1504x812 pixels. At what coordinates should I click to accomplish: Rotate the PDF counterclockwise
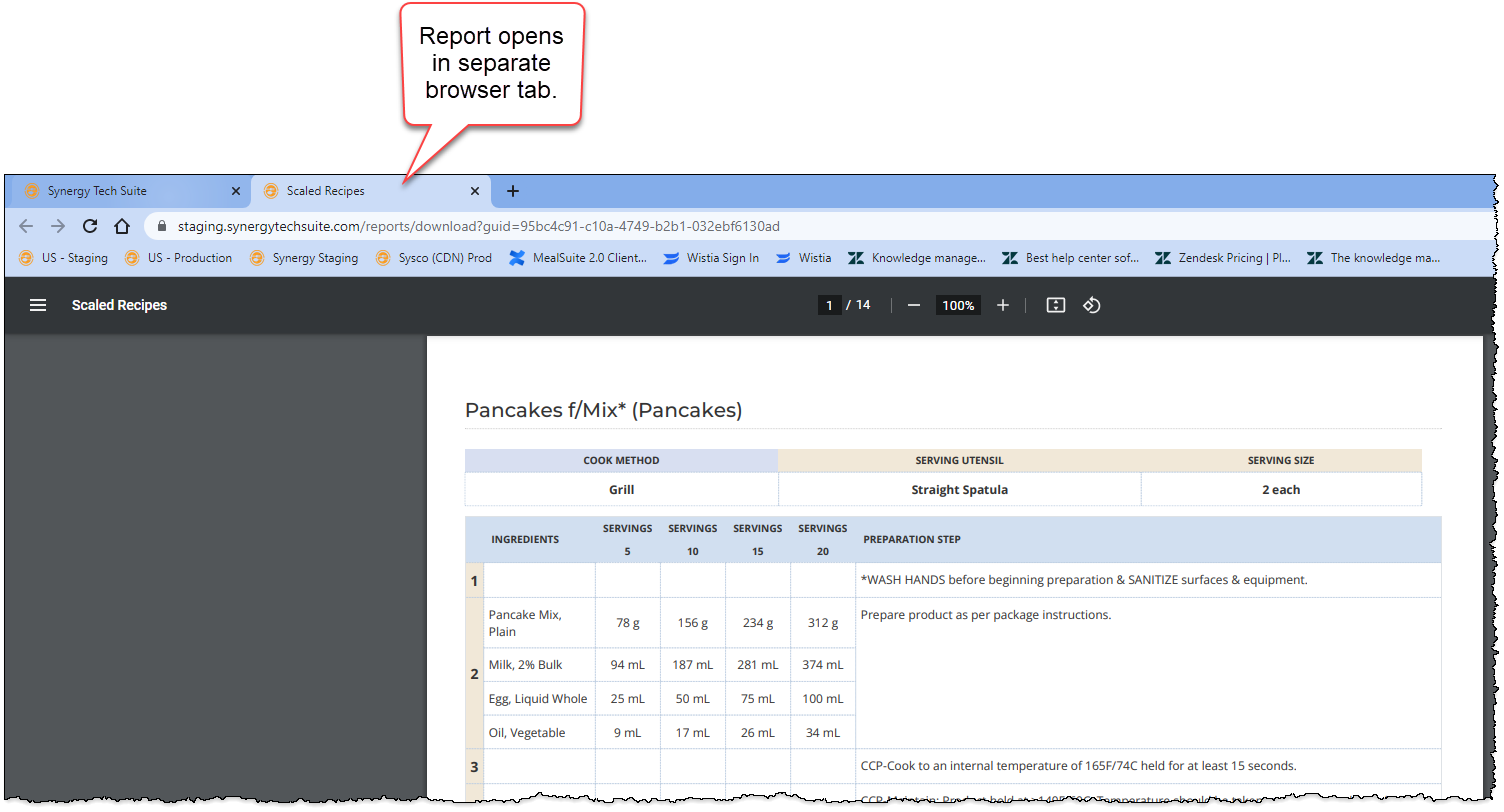[1092, 305]
